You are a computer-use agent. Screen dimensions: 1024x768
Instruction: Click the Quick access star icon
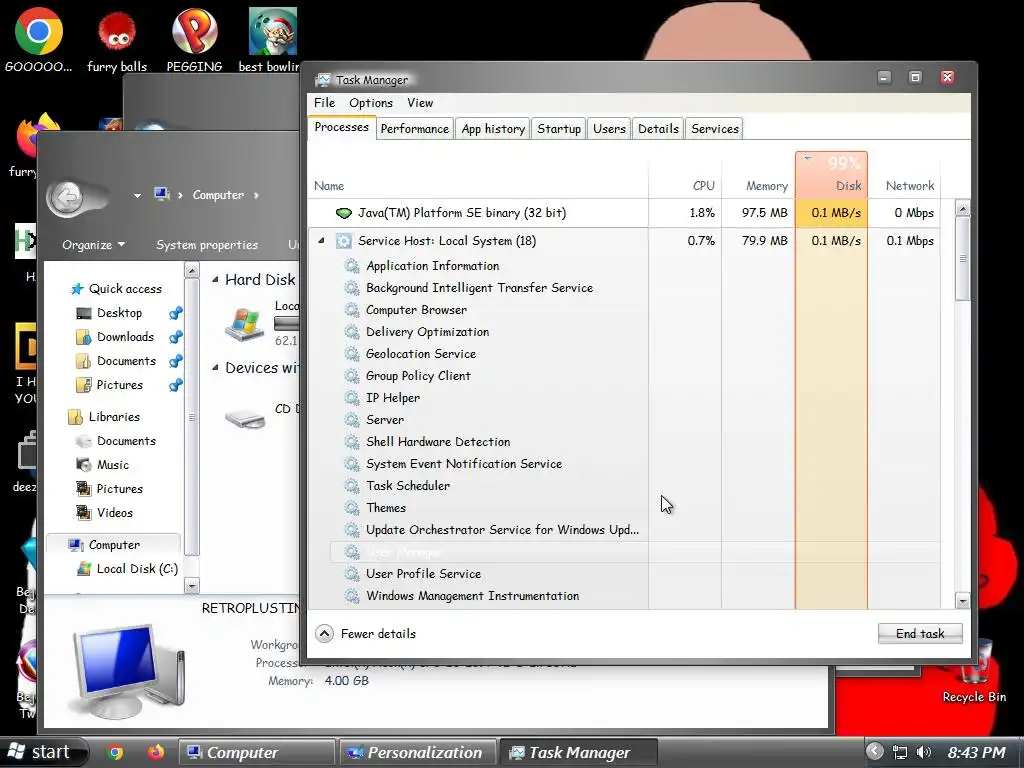(x=77, y=289)
